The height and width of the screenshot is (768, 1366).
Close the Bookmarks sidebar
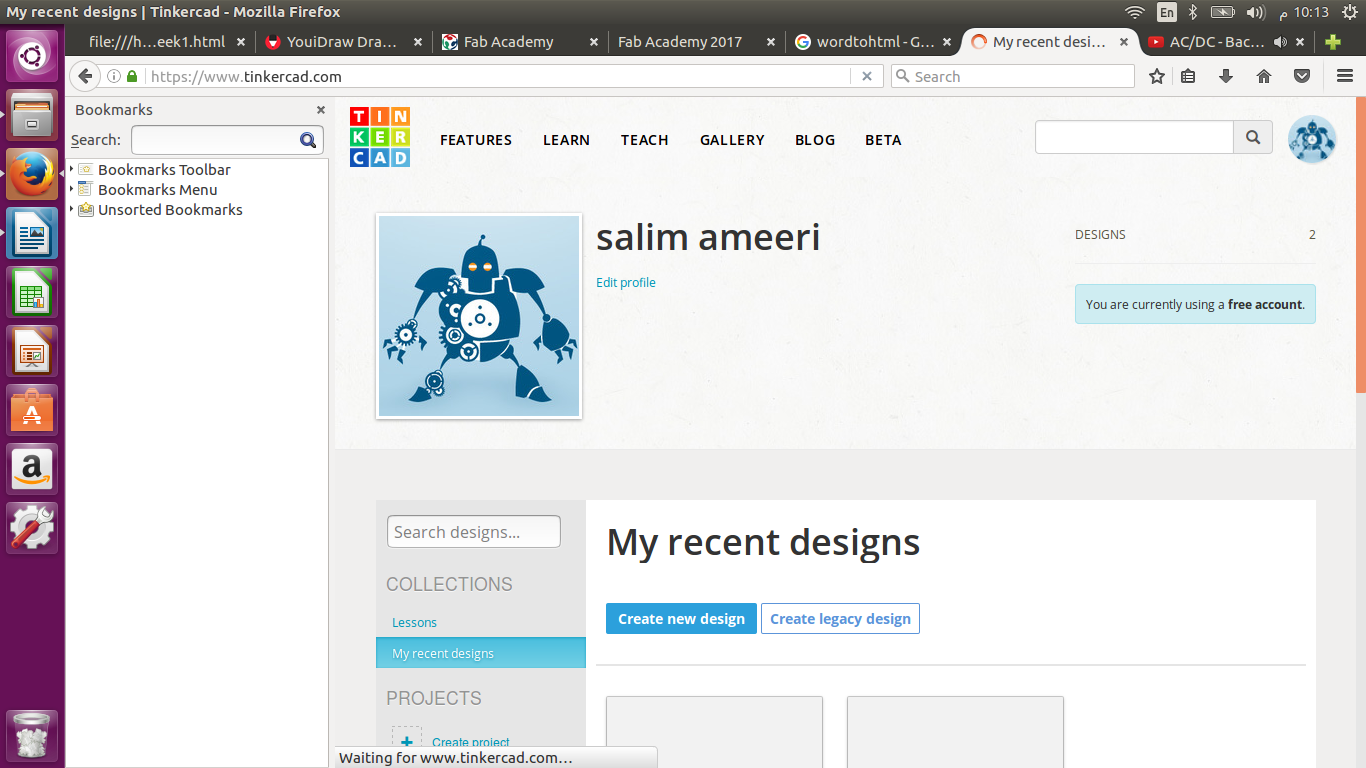point(321,110)
